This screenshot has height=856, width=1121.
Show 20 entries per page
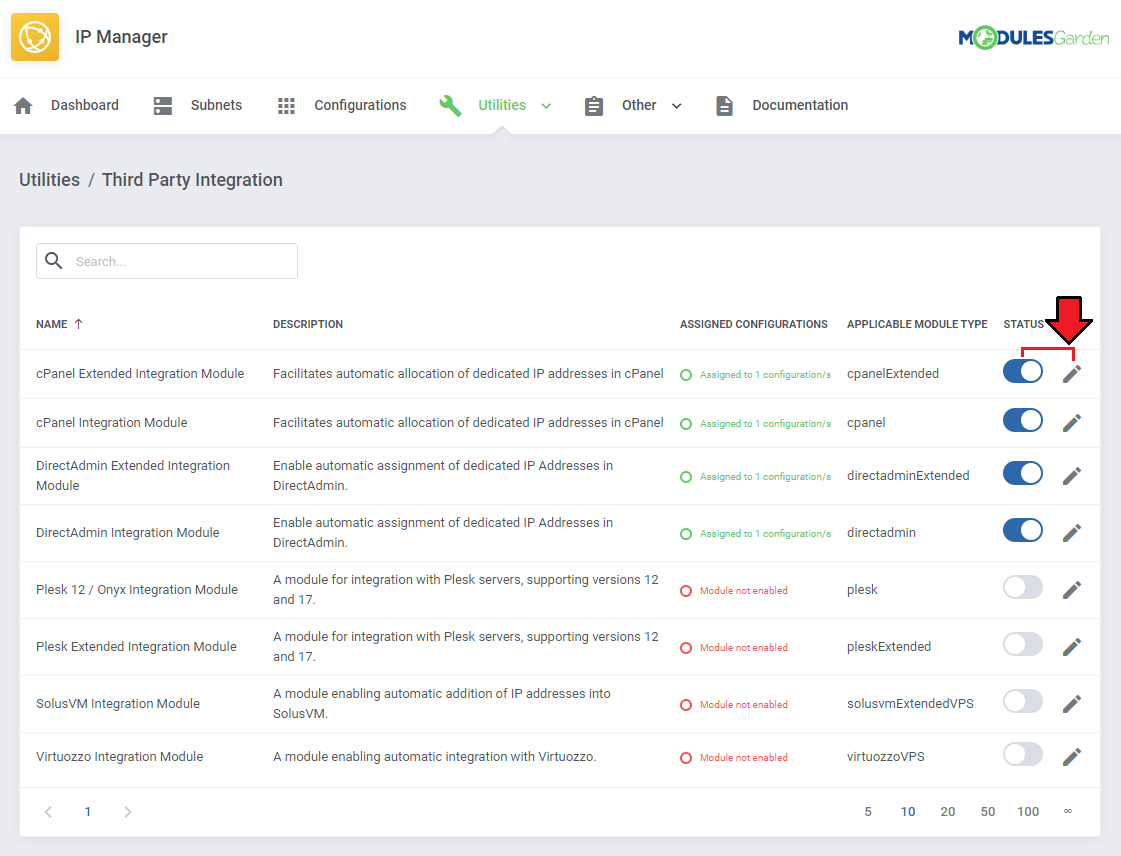(x=948, y=812)
